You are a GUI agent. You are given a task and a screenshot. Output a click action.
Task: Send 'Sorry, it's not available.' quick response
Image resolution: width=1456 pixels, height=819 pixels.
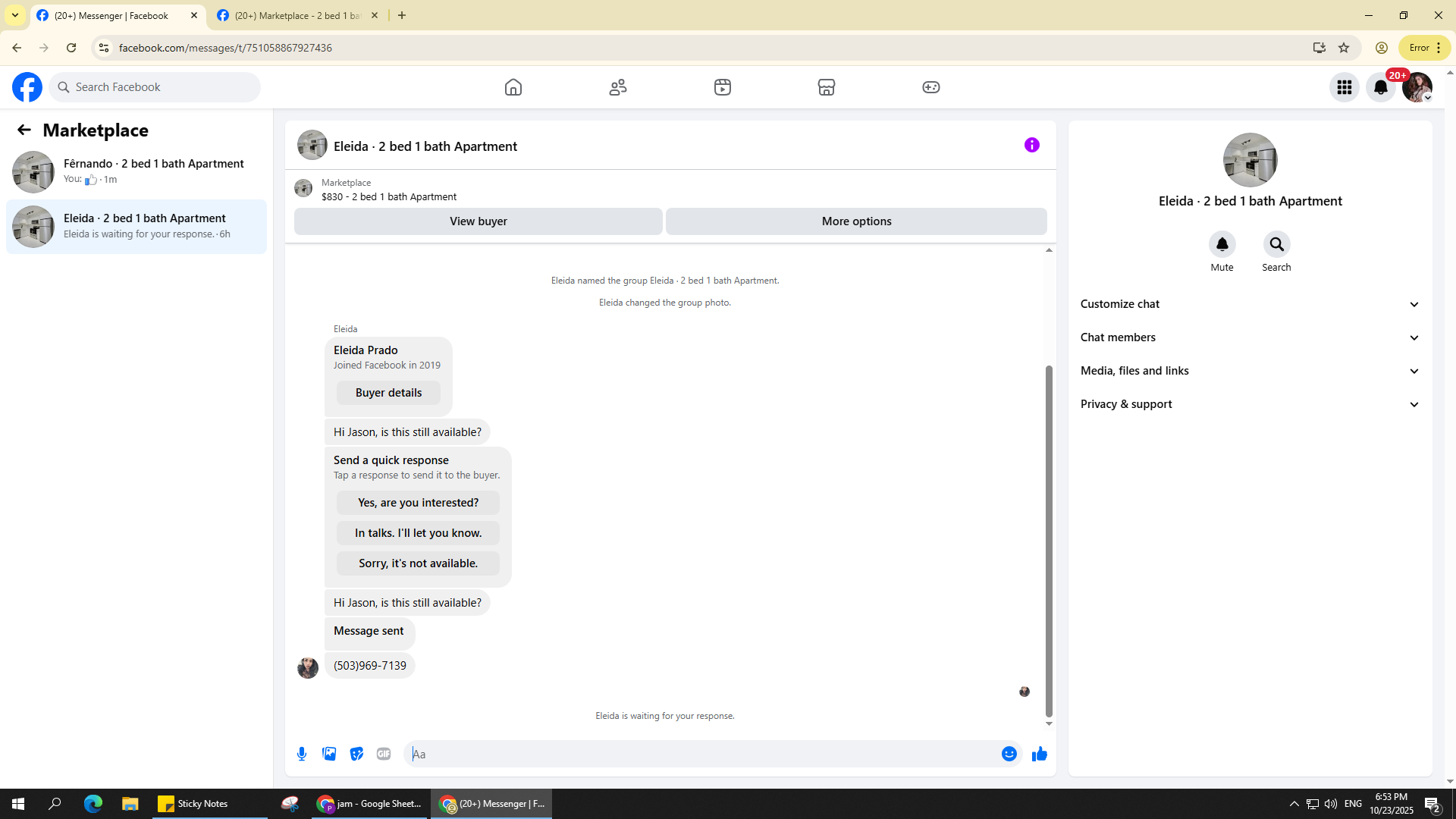418,563
